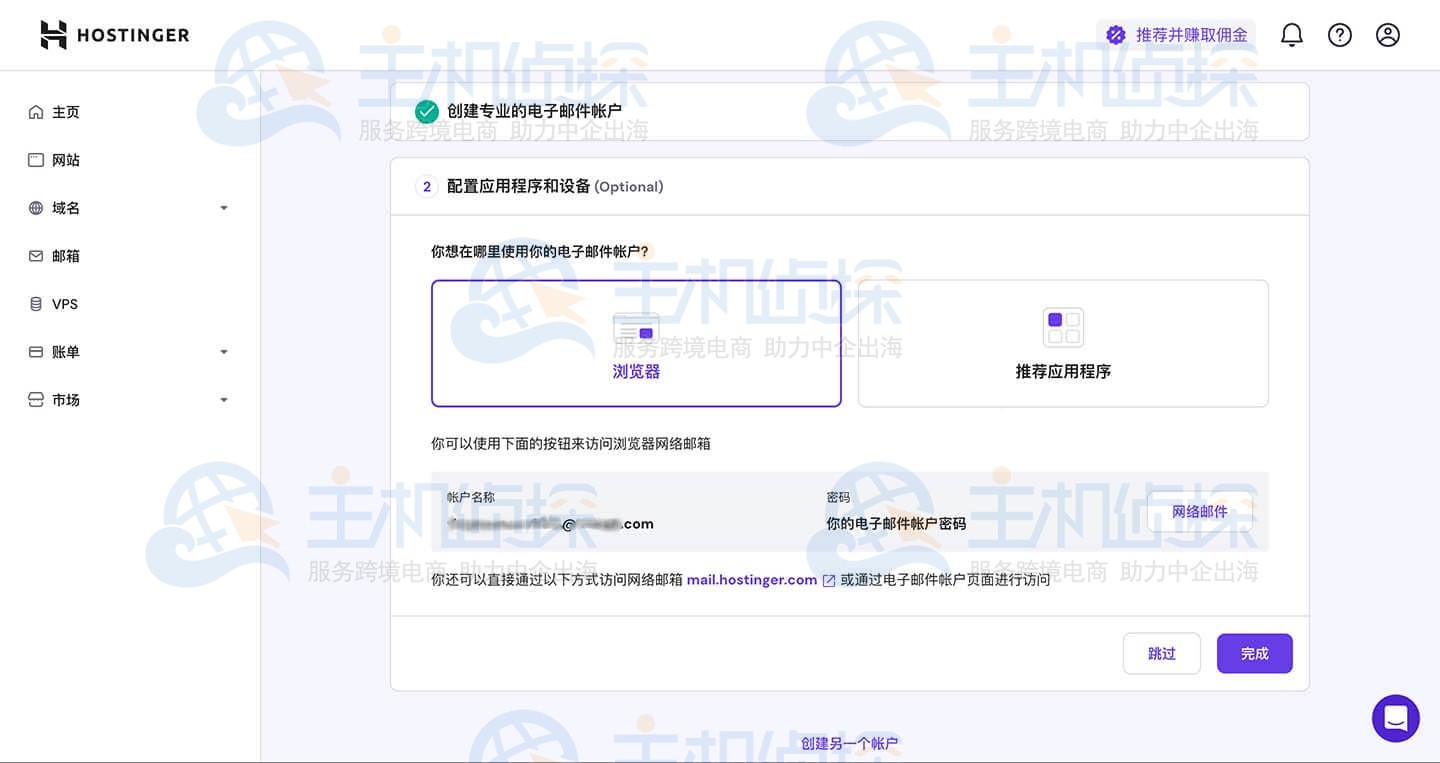1440x763 pixels.
Task: Expand the 市场 sidebar menu arrow
Action: [x=224, y=400]
